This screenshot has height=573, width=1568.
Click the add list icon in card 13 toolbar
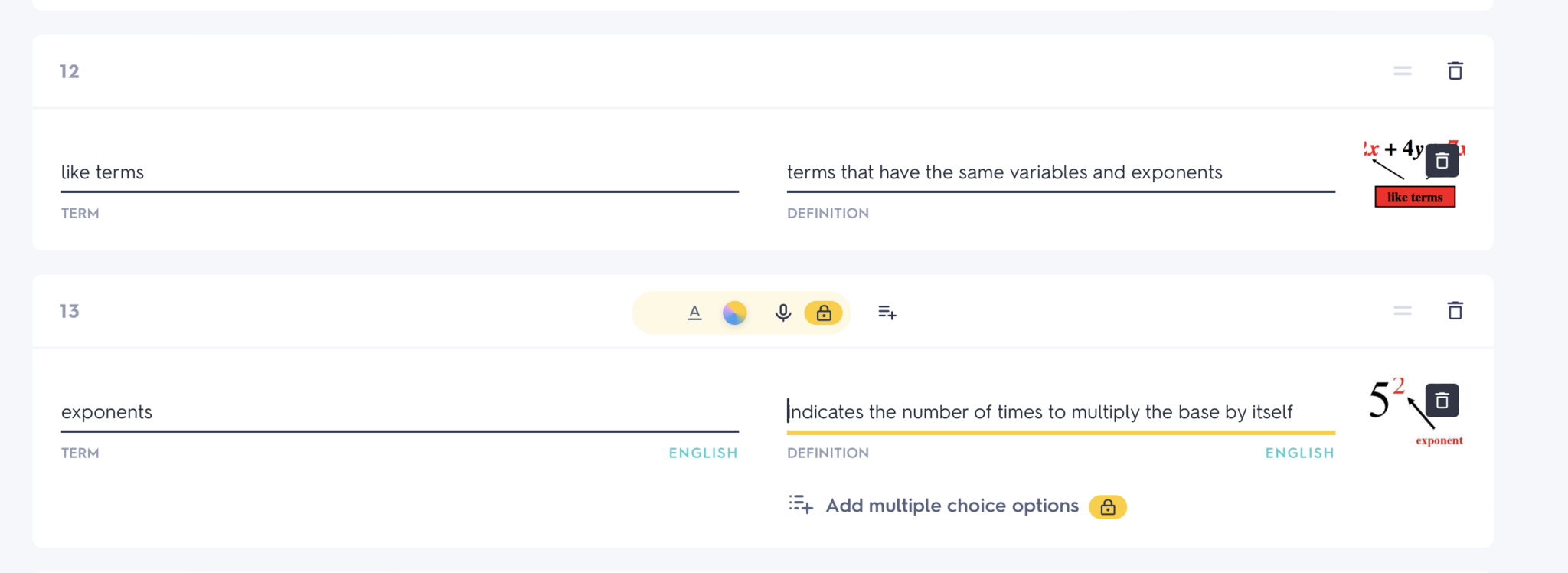(887, 313)
